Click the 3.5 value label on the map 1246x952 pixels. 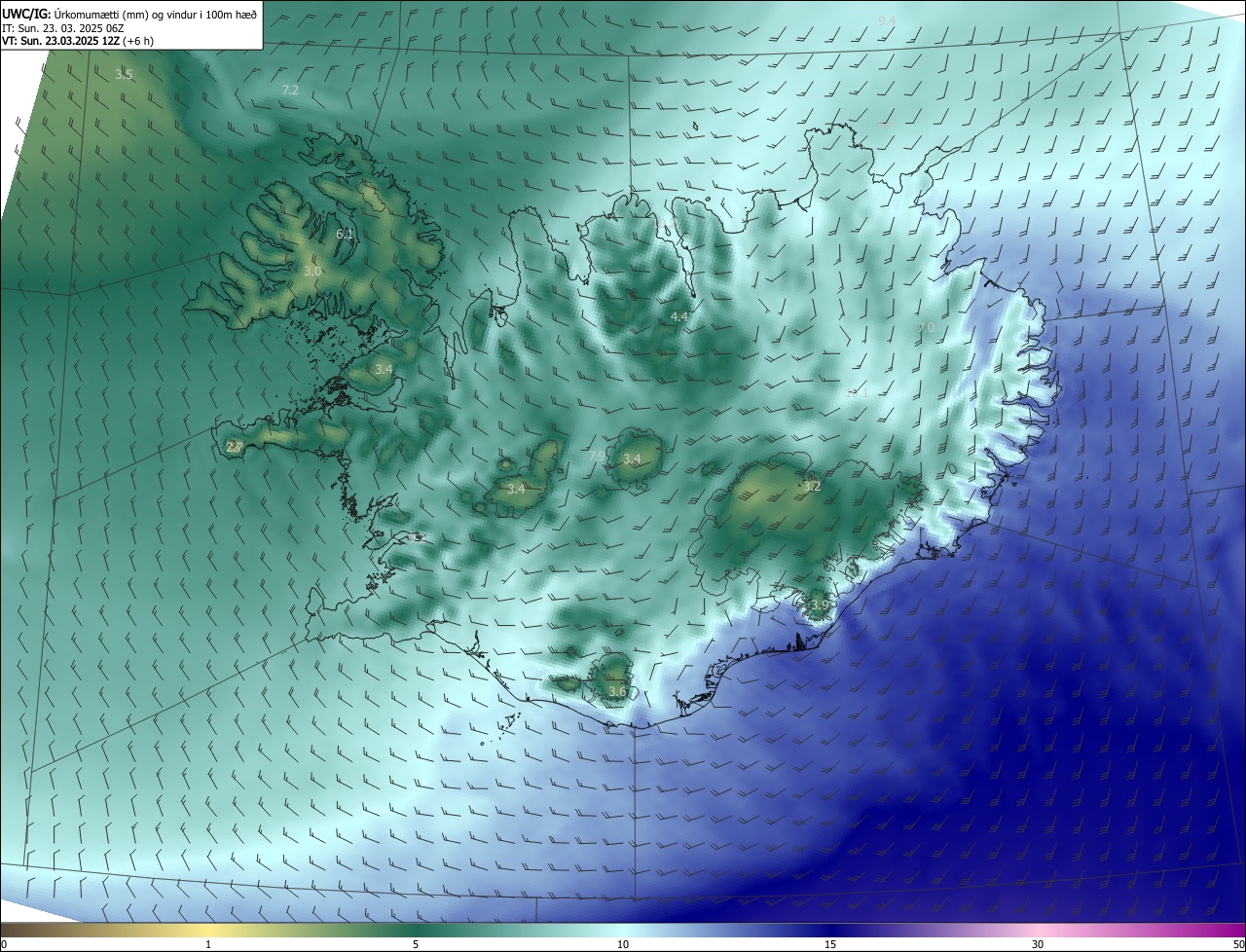pyautogui.click(x=124, y=75)
